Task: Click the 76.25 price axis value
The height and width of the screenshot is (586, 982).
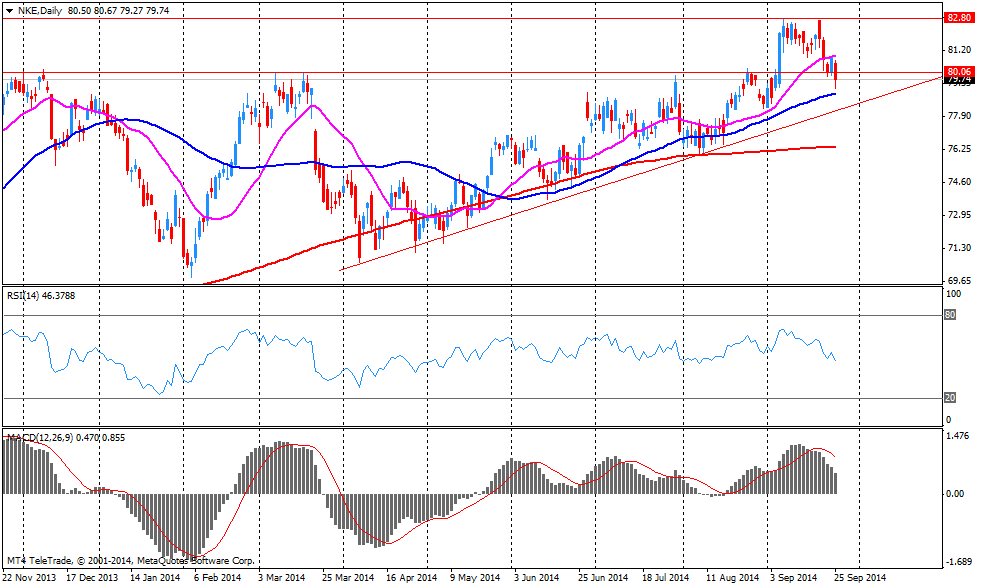Action: (x=958, y=149)
